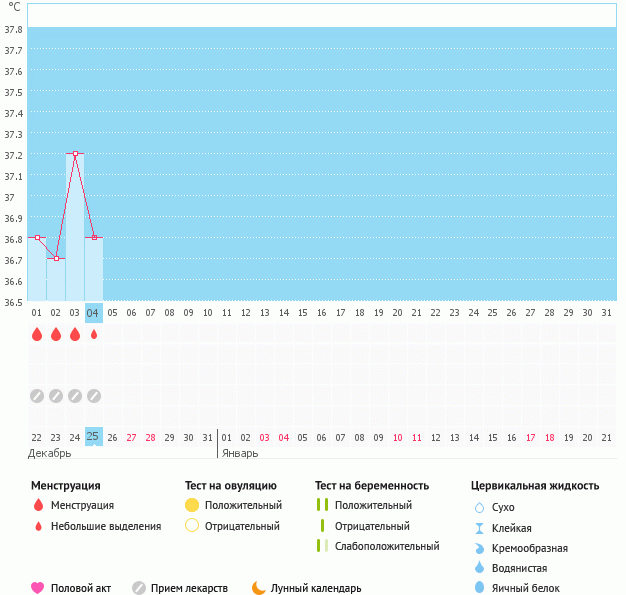Click the Клейкая cervical fluid icon
Viewport: 626px width, 595px height.
click(479, 528)
